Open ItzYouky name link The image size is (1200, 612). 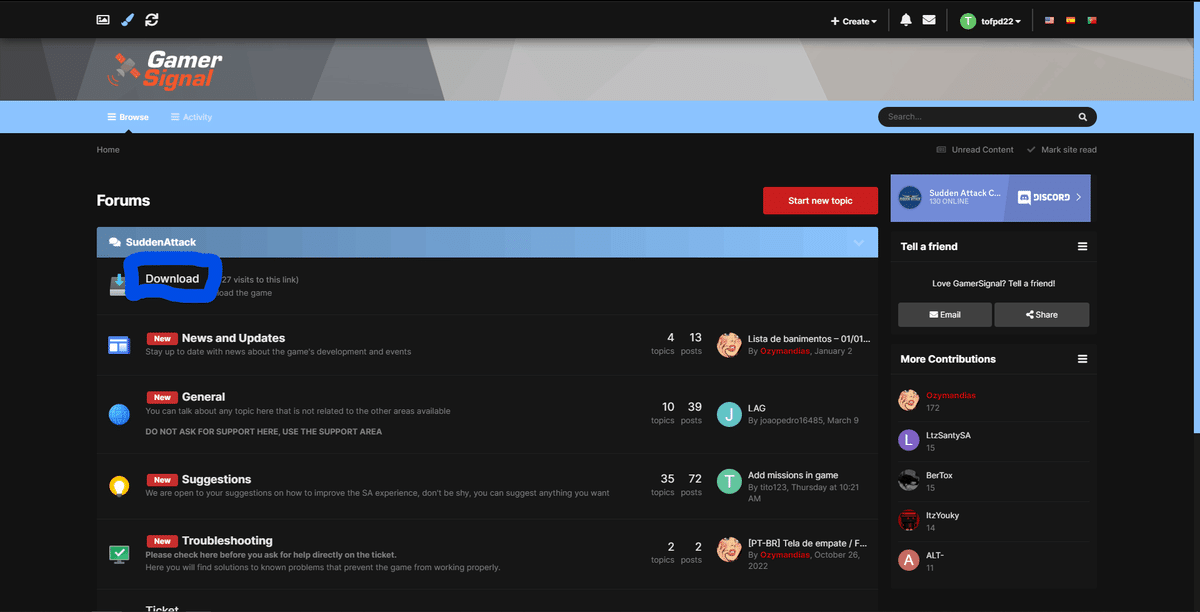pos(942,515)
